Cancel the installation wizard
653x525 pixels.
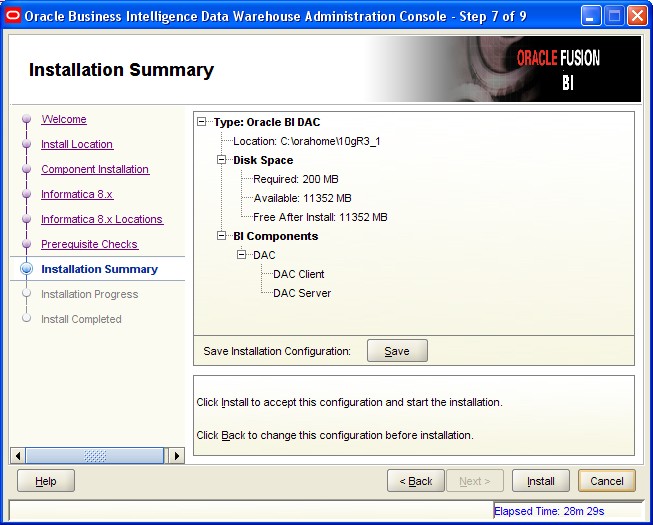(606, 481)
